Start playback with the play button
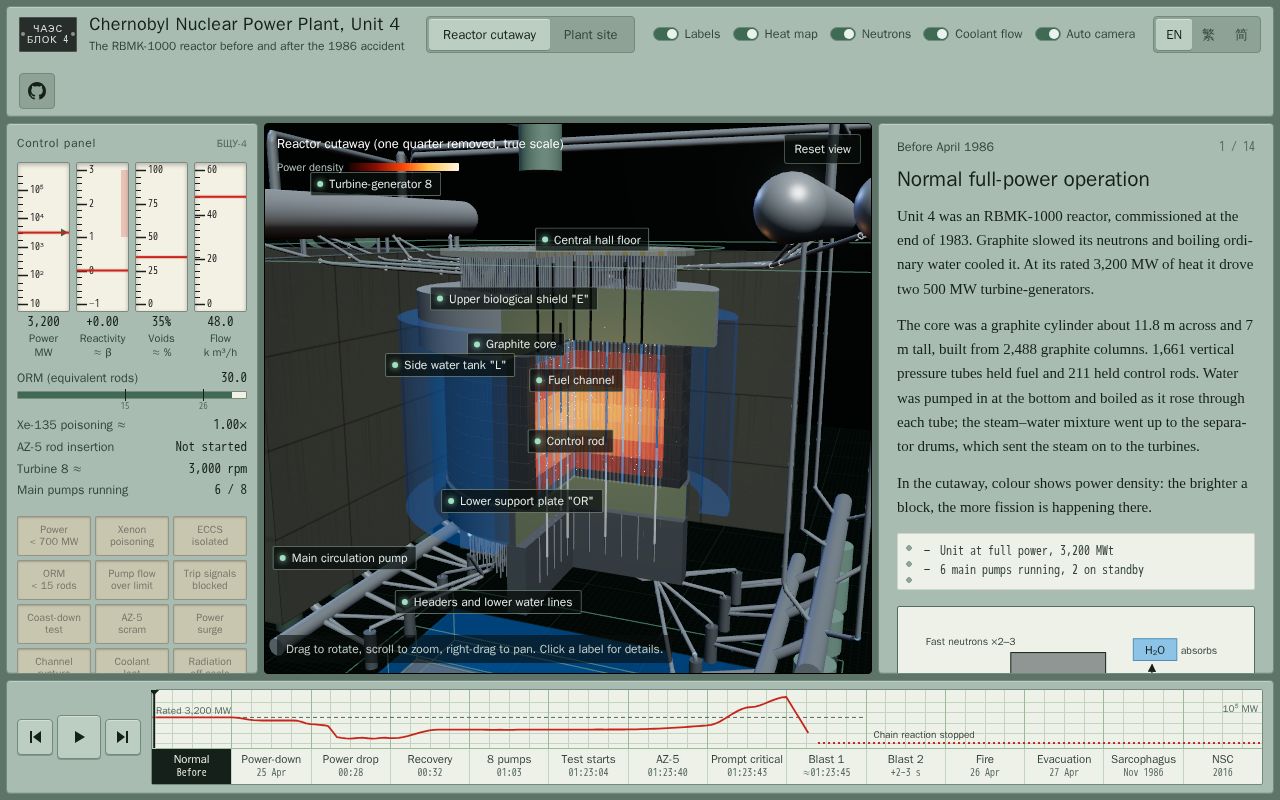The height and width of the screenshot is (800, 1280). click(x=79, y=737)
